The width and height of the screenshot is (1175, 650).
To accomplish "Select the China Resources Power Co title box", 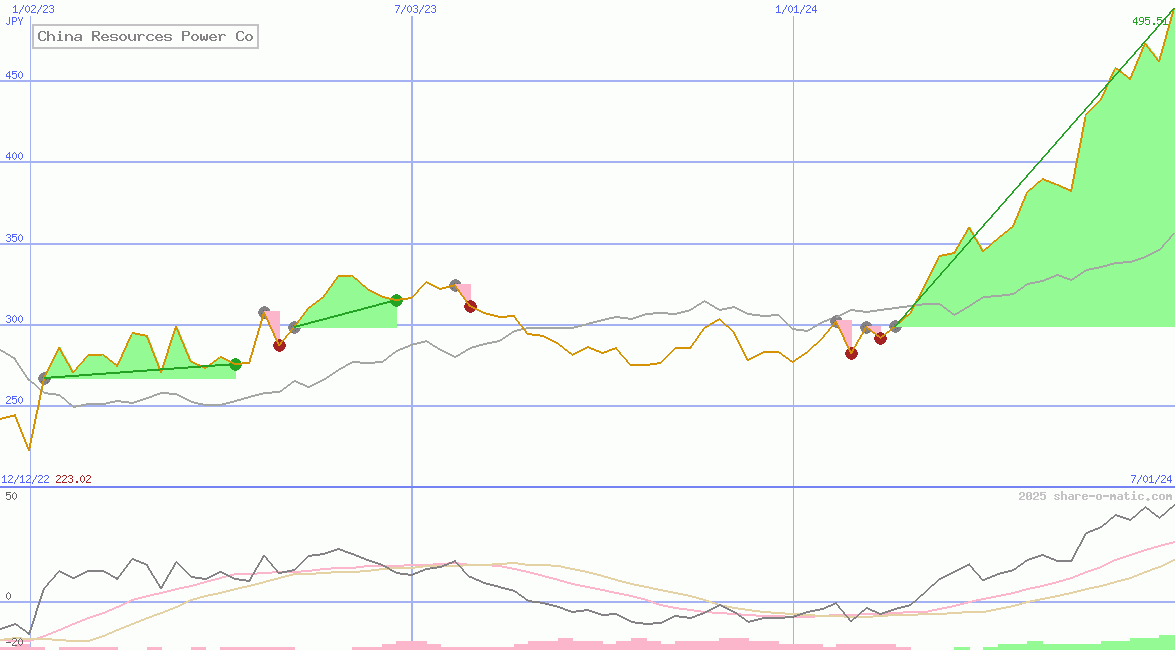I will [145, 36].
